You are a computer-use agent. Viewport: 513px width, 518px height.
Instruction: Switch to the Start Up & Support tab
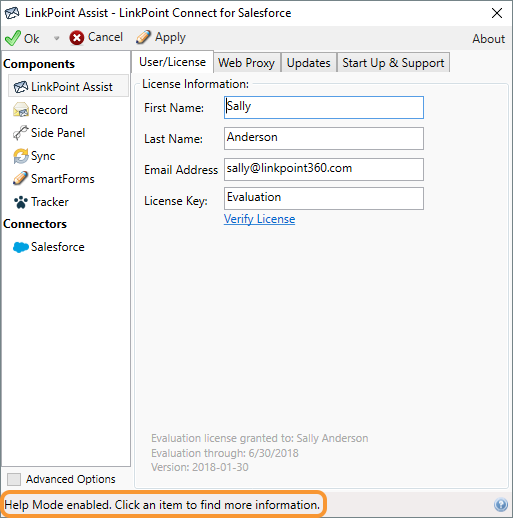pos(393,63)
